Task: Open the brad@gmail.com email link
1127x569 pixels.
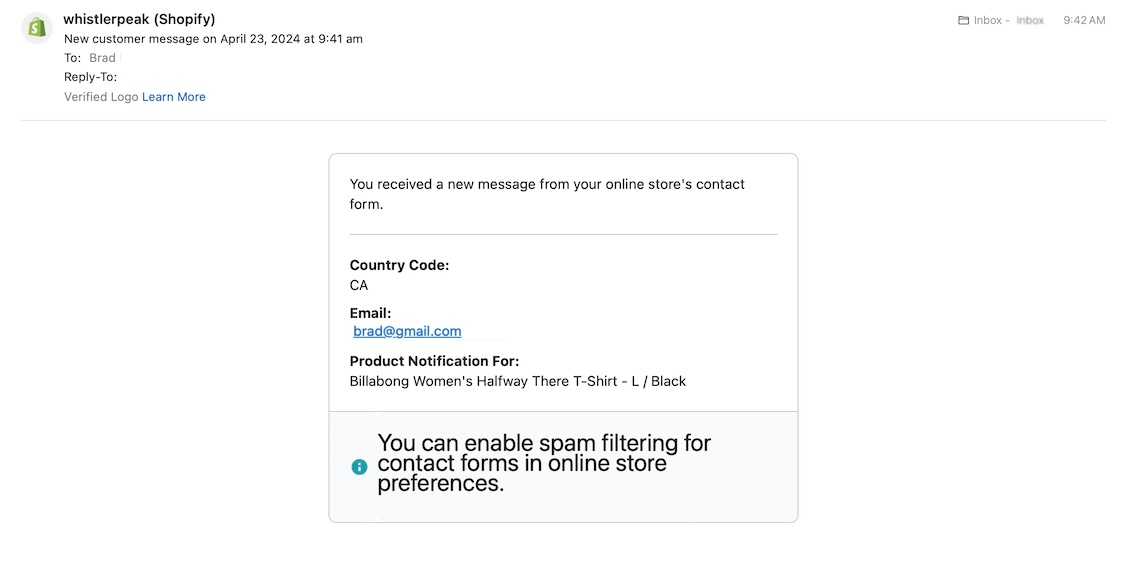Action: 407,331
